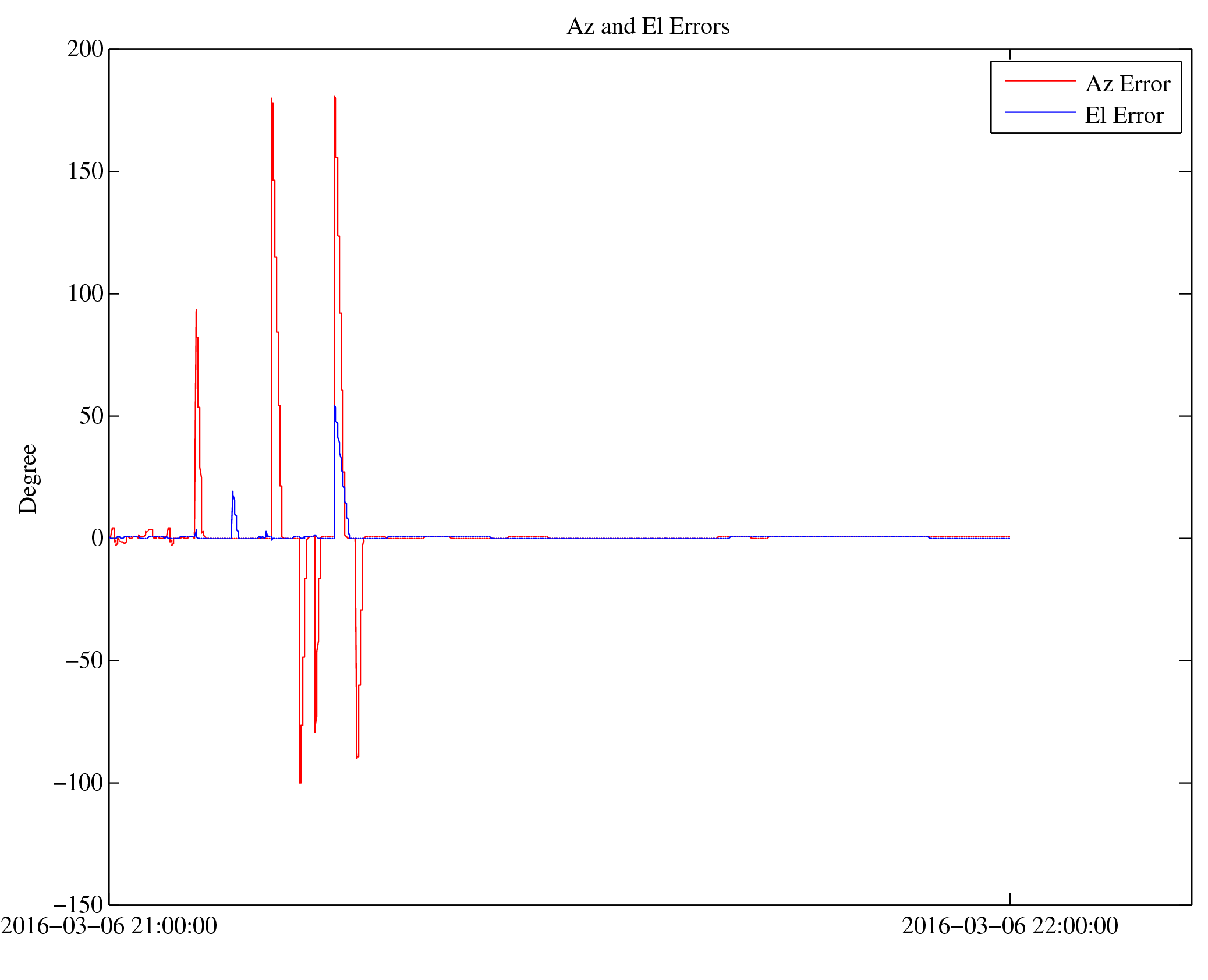Select the El Error legend label

click(x=1124, y=115)
